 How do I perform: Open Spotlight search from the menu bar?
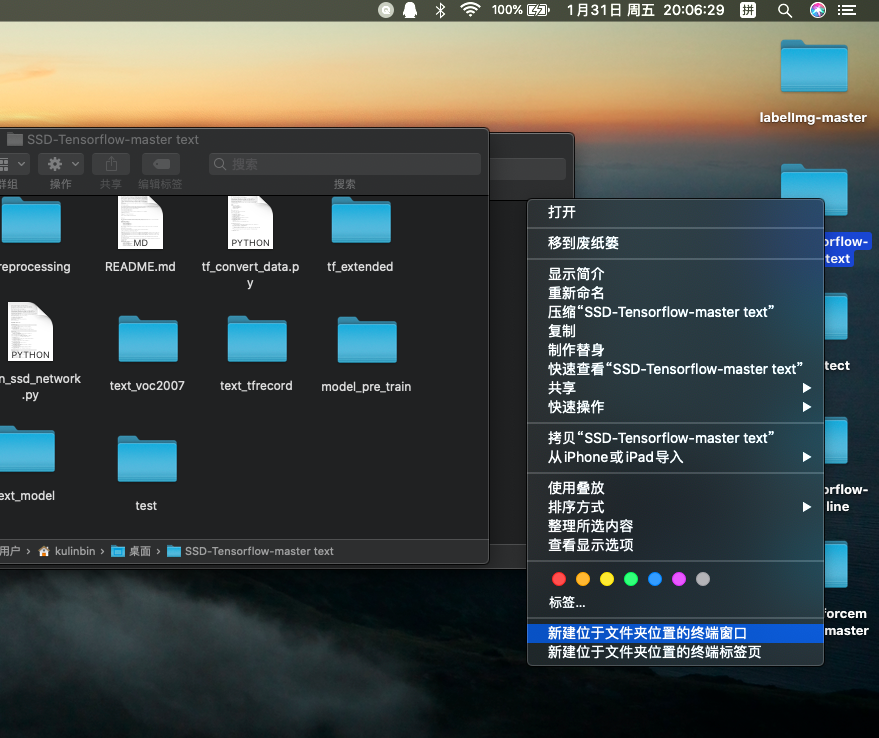click(x=784, y=10)
